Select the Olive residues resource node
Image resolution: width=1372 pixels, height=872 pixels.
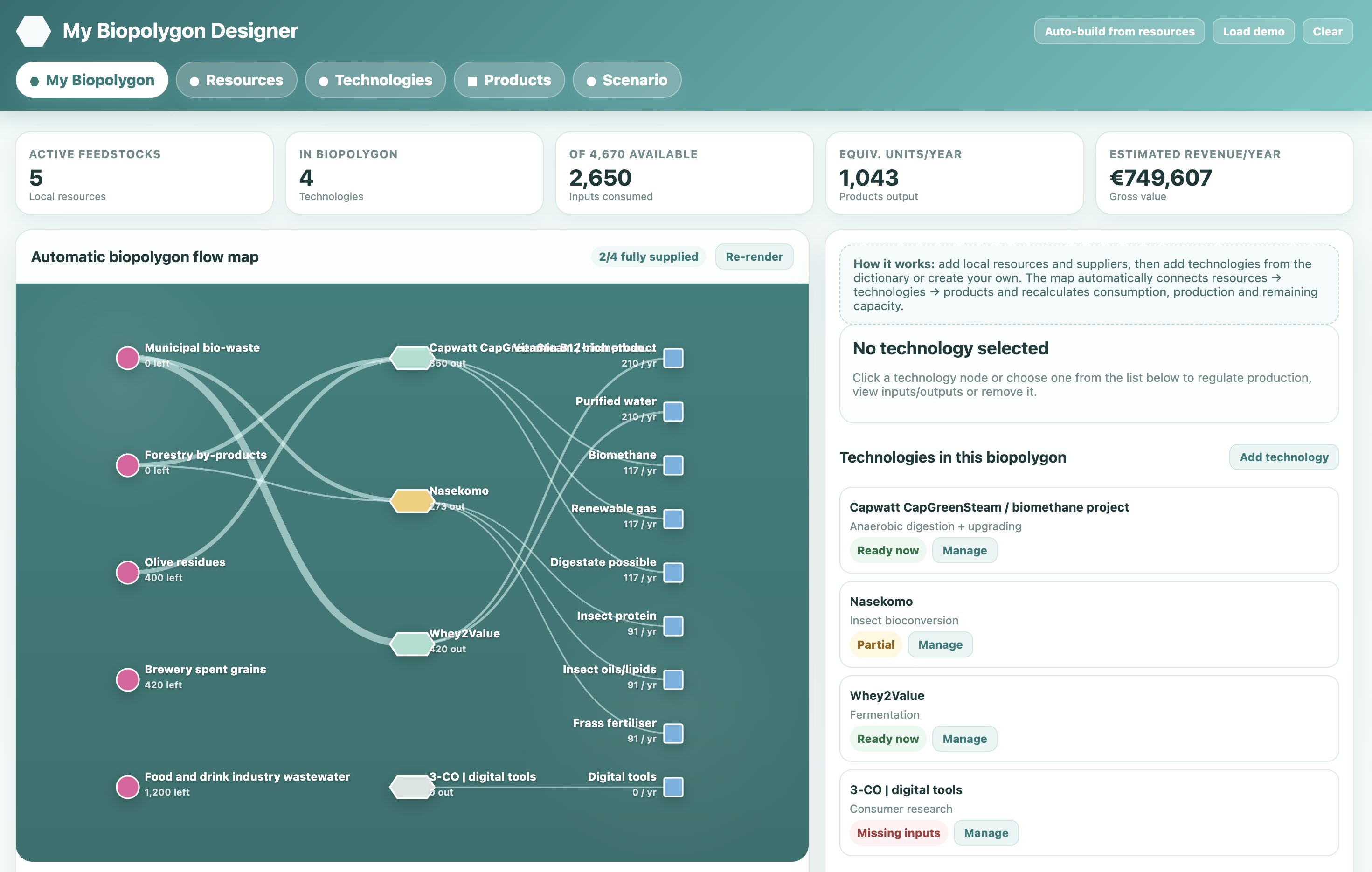[128, 573]
